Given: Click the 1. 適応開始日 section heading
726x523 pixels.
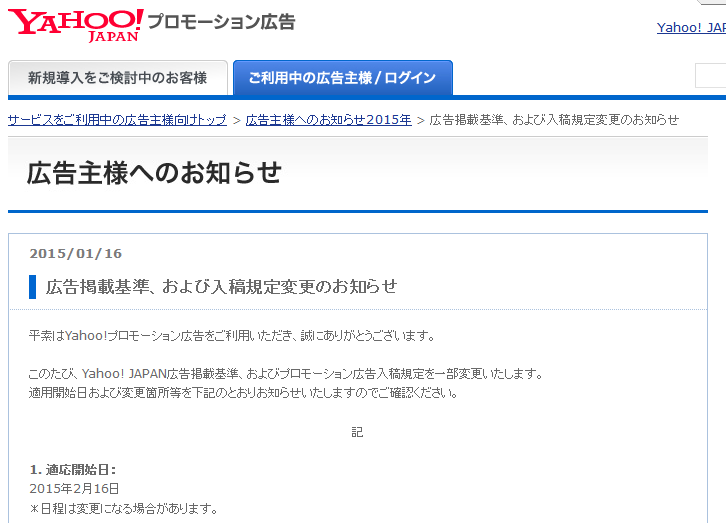Looking at the screenshot, I should click(73, 469).
